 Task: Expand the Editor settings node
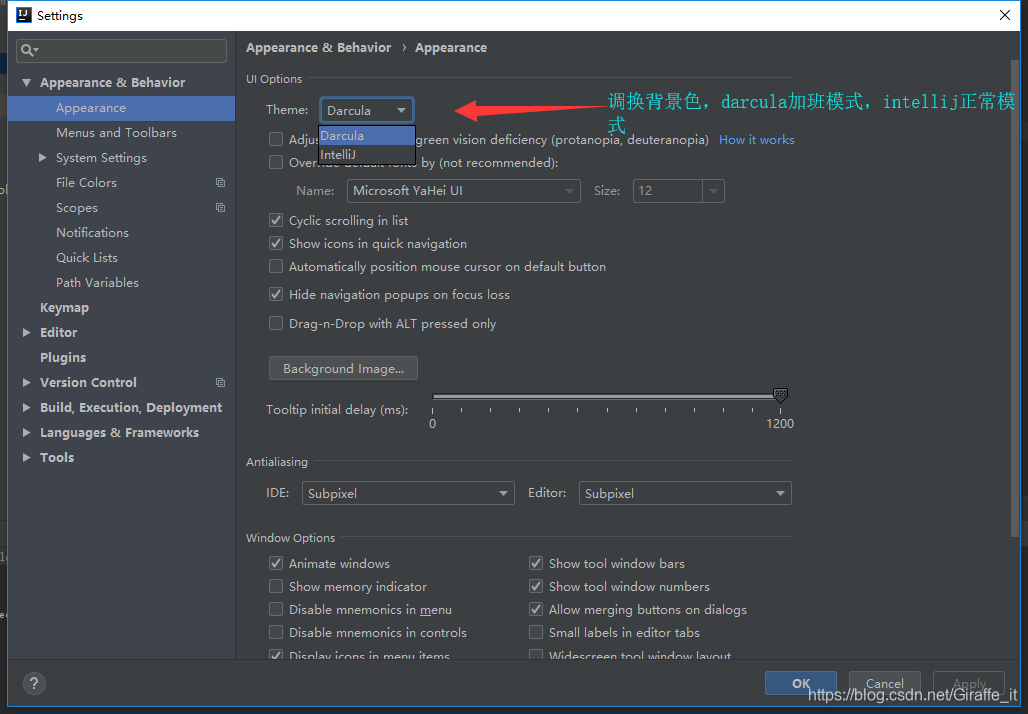click(26, 332)
